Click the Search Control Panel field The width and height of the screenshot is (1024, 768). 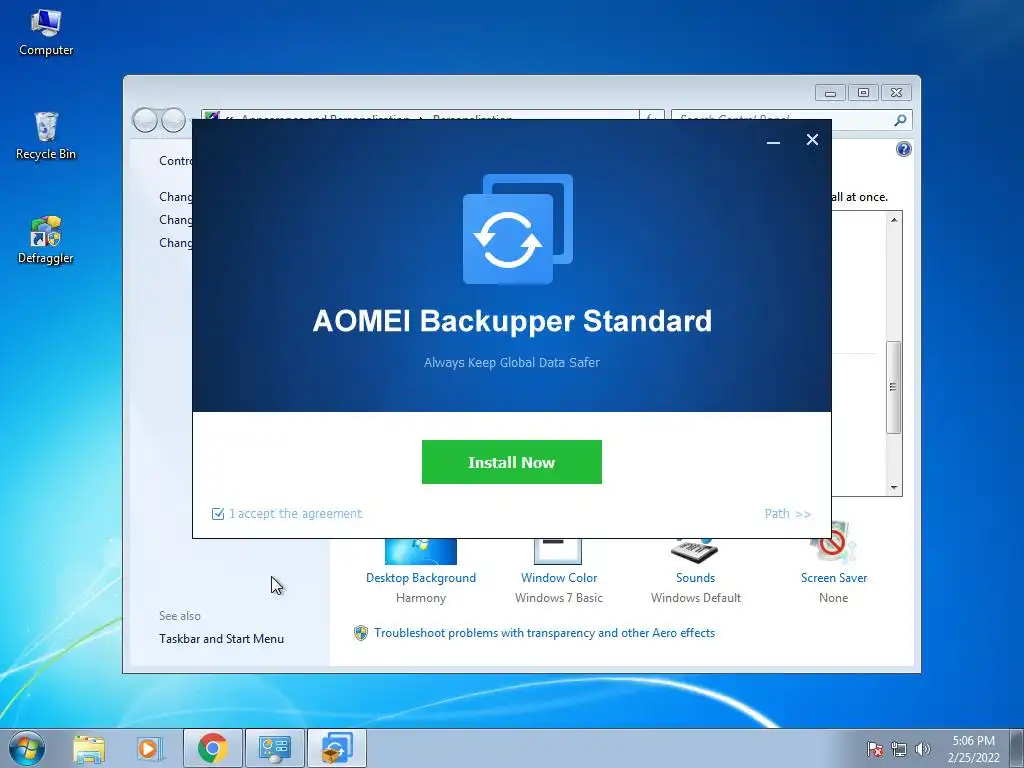point(790,120)
